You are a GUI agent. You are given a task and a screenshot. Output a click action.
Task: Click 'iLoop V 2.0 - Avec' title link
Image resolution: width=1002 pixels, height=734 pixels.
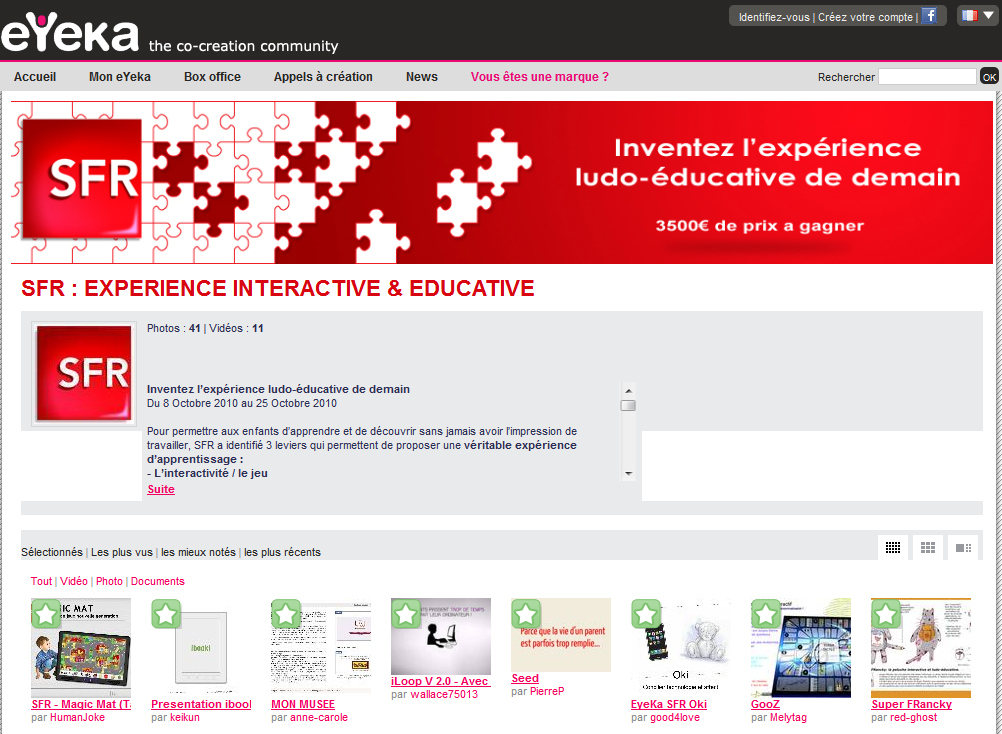(440, 681)
